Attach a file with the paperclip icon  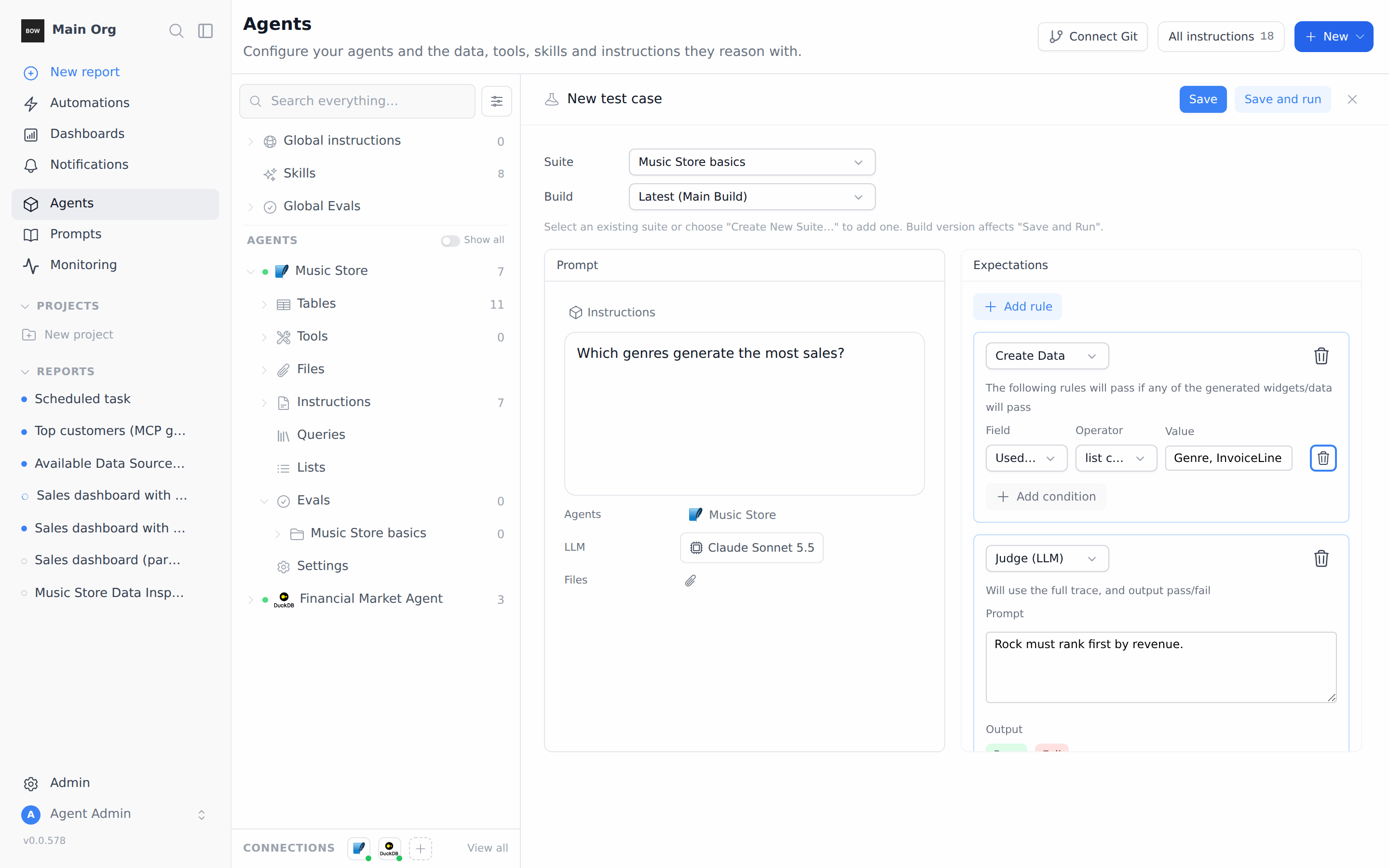point(691,581)
